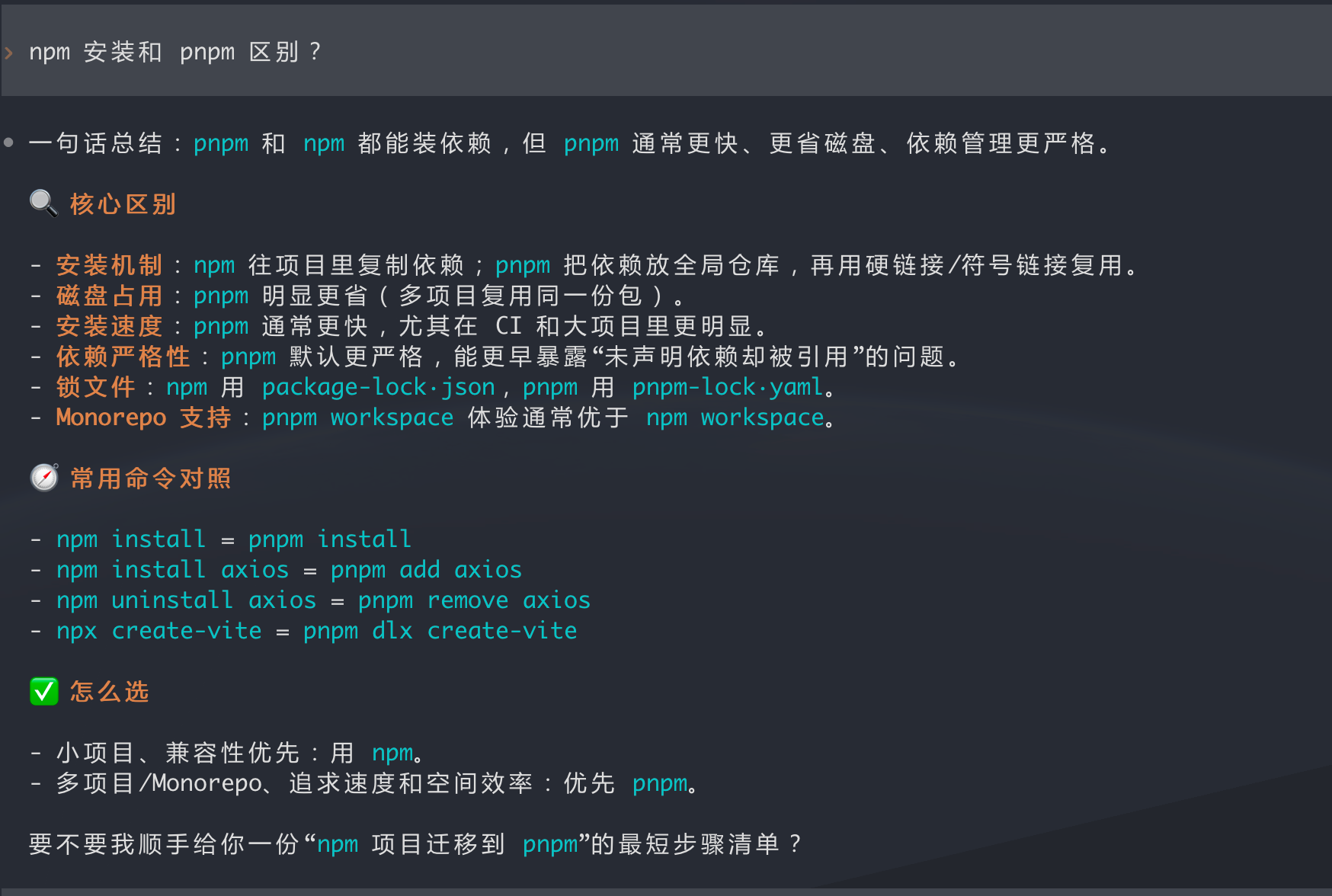Click the 常用命令对照 heading
The width and height of the screenshot is (1332, 896).
coord(150,478)
